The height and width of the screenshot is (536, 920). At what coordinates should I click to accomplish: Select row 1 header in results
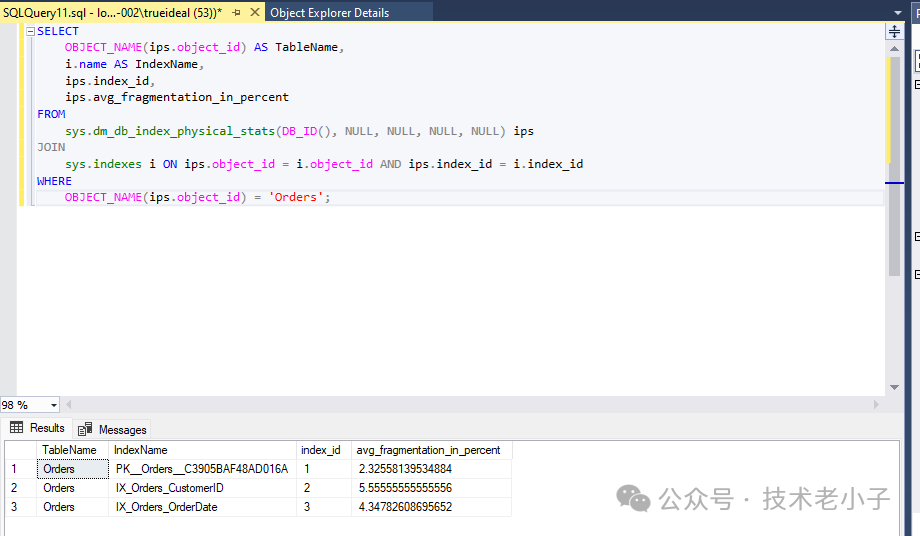pyautogui.click(x=21, y=469)
